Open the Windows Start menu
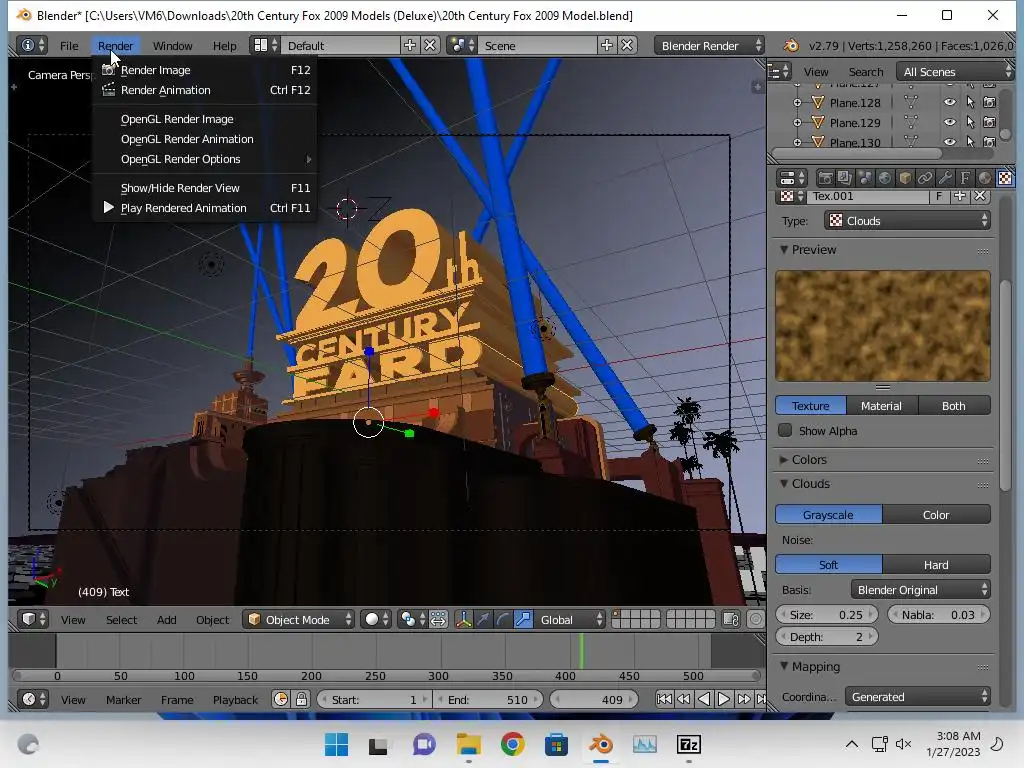The height and width of the screenshot is (768, 1024). tap(336, 744)
